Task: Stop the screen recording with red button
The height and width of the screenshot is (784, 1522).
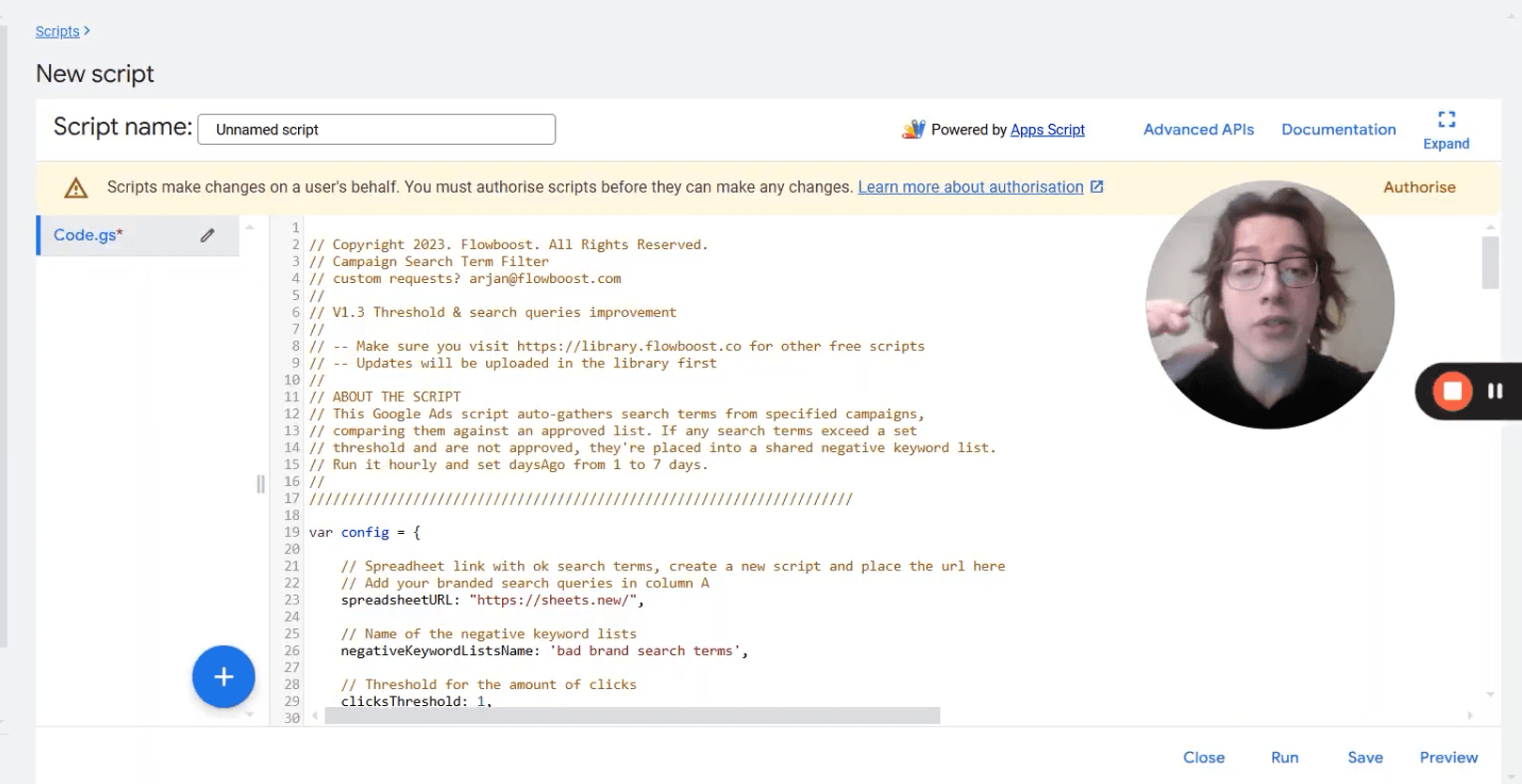Action: [x=1452, y=390]
